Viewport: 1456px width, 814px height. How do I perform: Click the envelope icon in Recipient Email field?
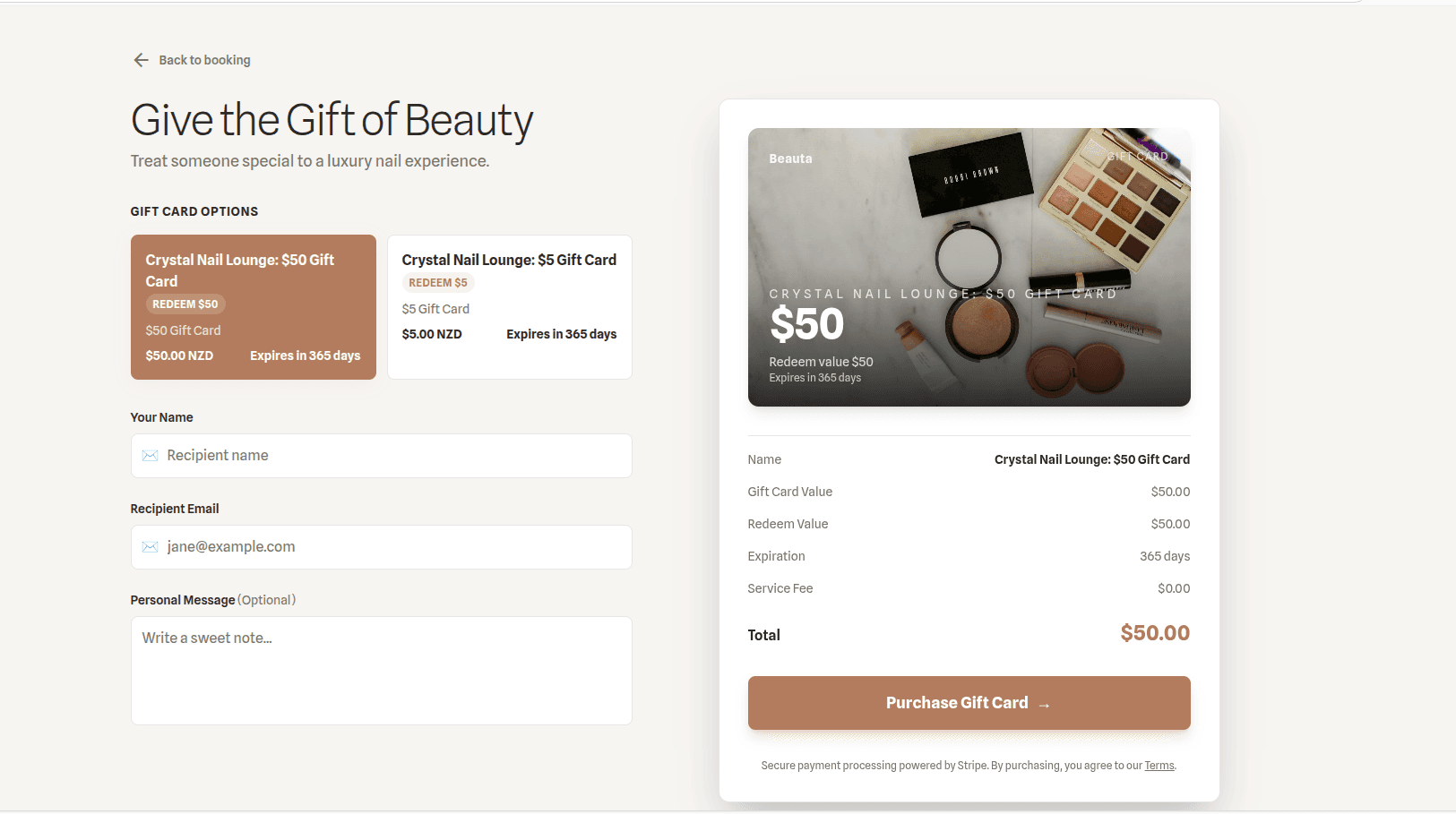150,547
